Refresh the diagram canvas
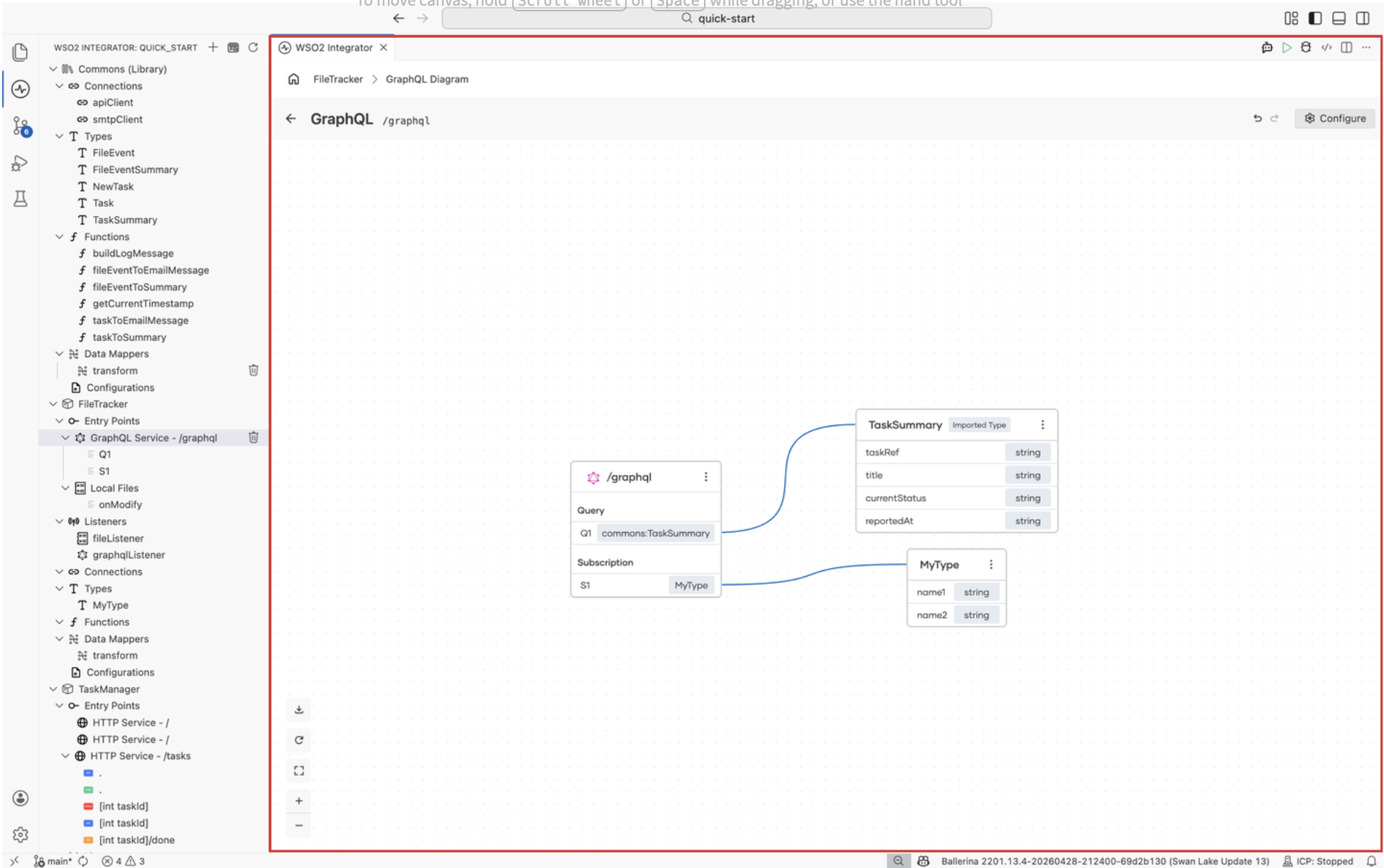This screenshot has width=1384, height=868. tap(298, 740)
